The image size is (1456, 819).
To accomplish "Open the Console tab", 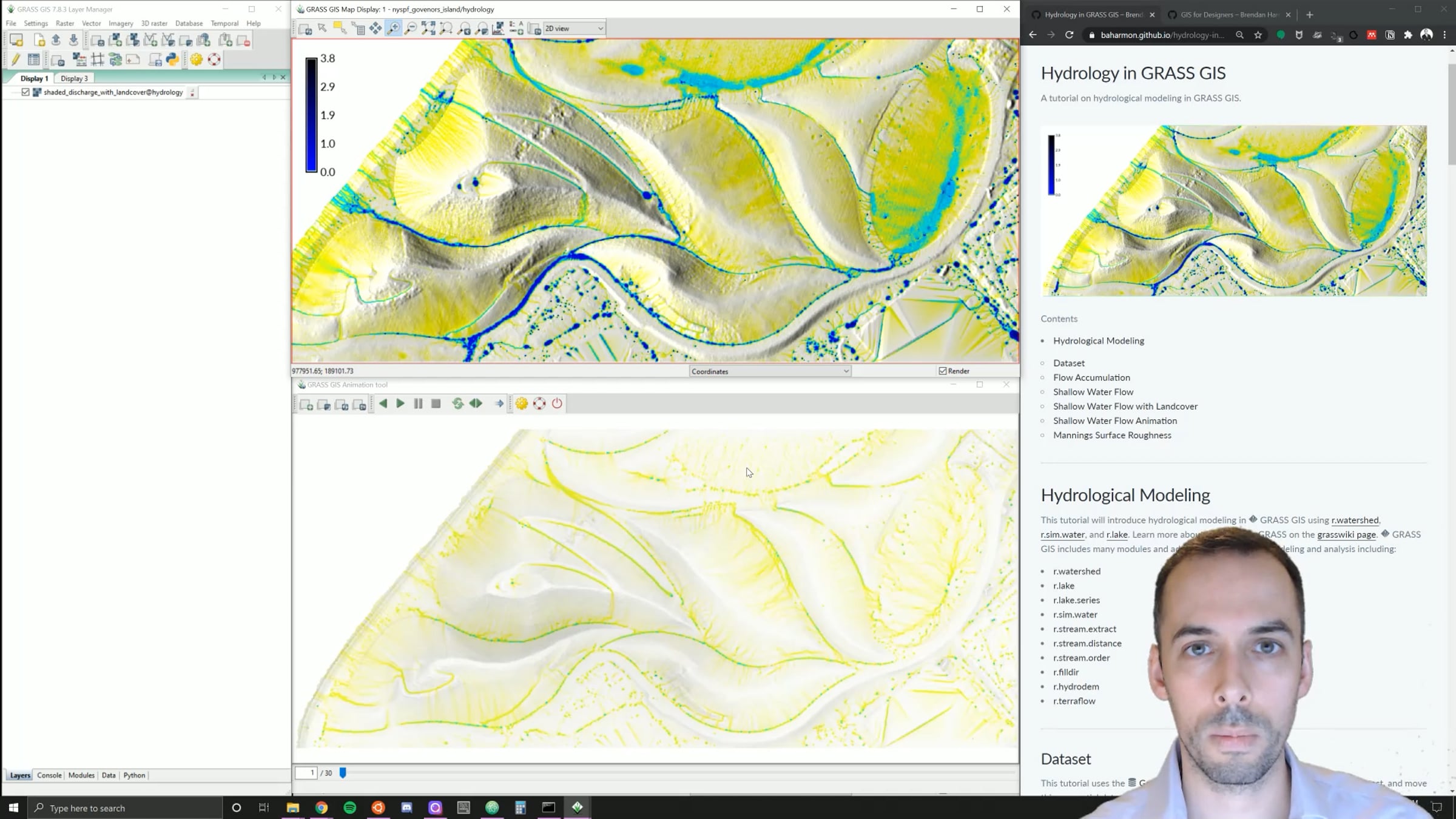I will click(x=49, y=775).
